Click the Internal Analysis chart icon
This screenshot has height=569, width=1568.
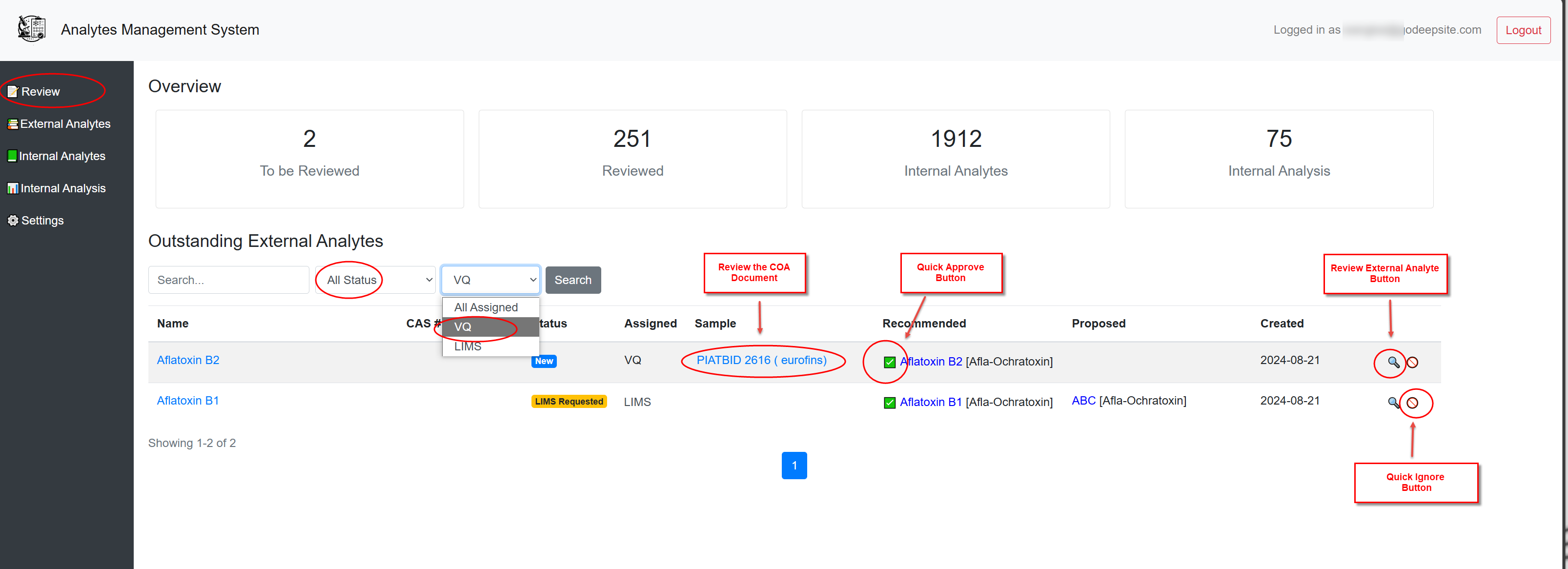(x=12, y=189)
